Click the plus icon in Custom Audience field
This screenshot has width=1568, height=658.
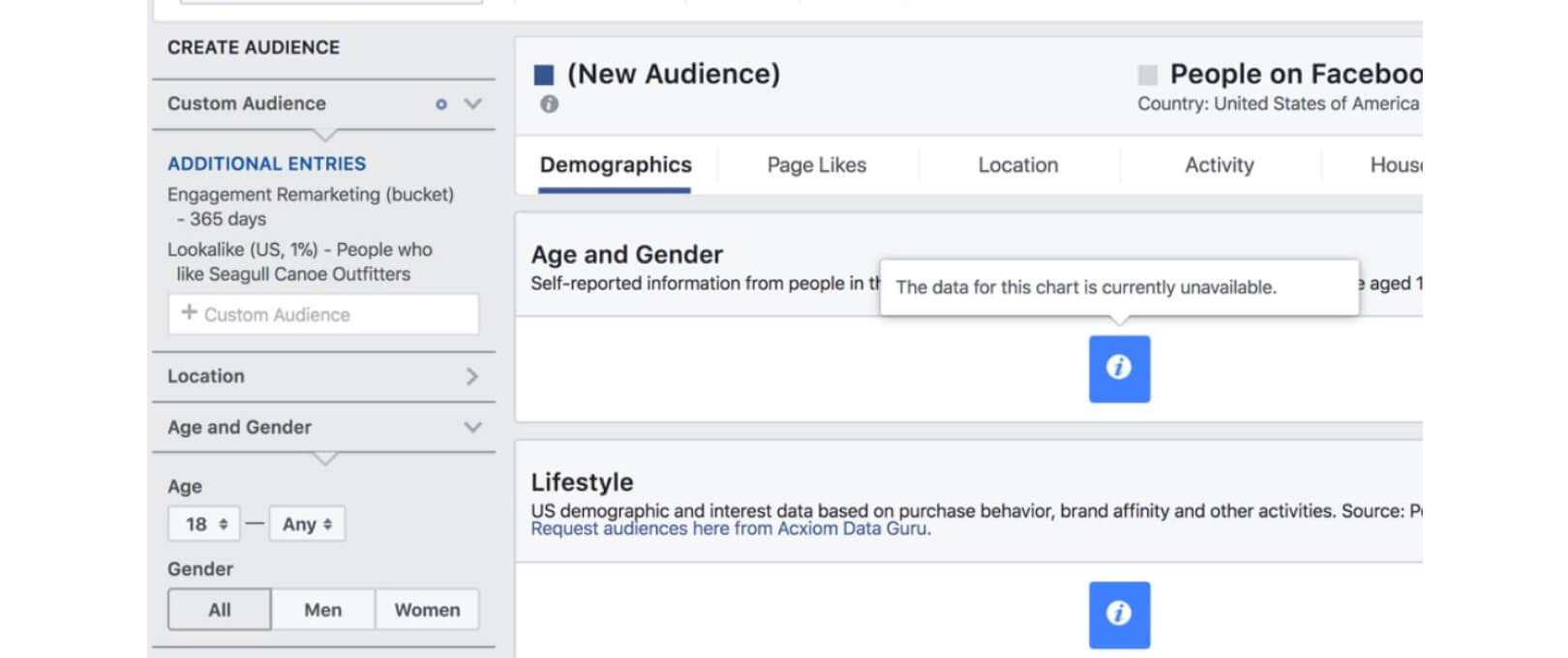coord(190,313)
